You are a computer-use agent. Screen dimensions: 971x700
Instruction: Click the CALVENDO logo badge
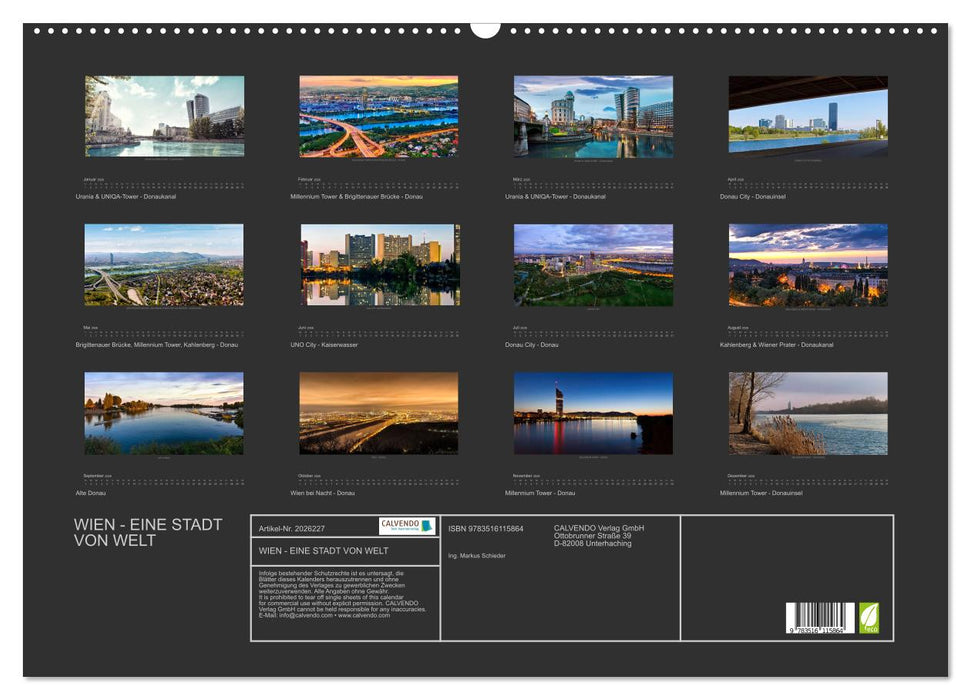point(407,526)
